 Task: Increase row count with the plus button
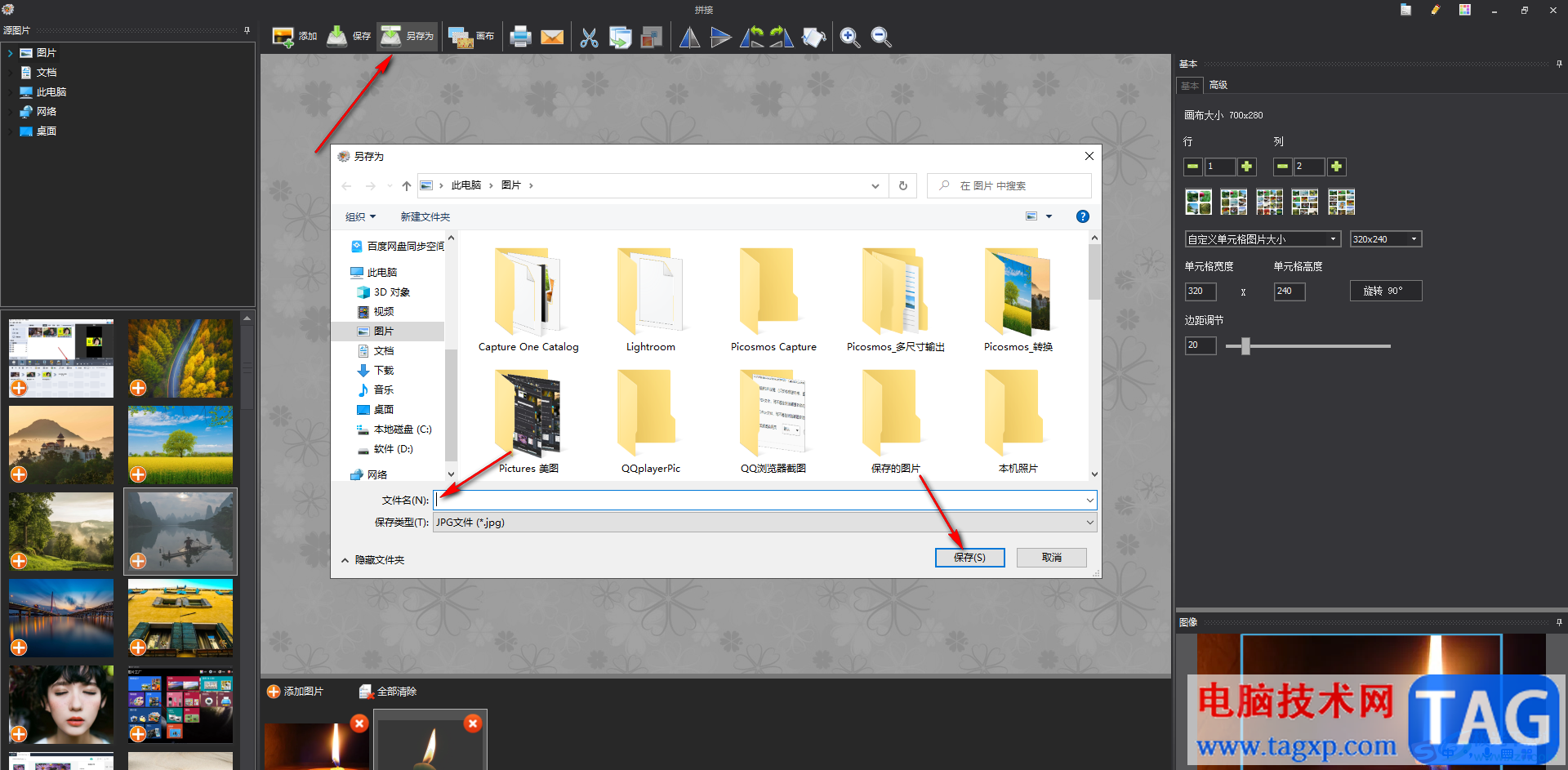pyautogui.click(x=1247, y=167)
